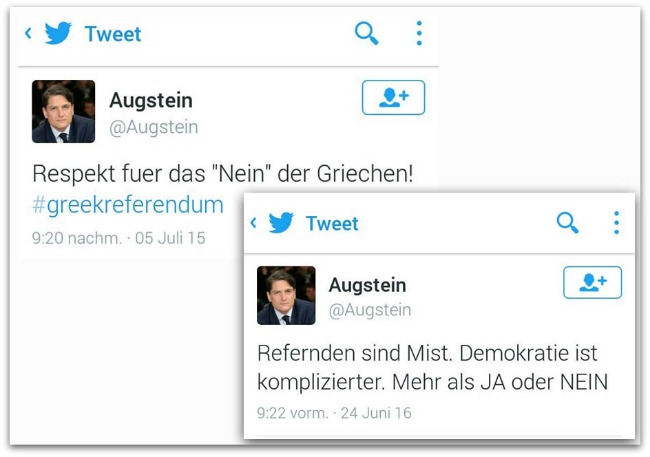Open search in the Referenden tweet header

coord(567,222)
